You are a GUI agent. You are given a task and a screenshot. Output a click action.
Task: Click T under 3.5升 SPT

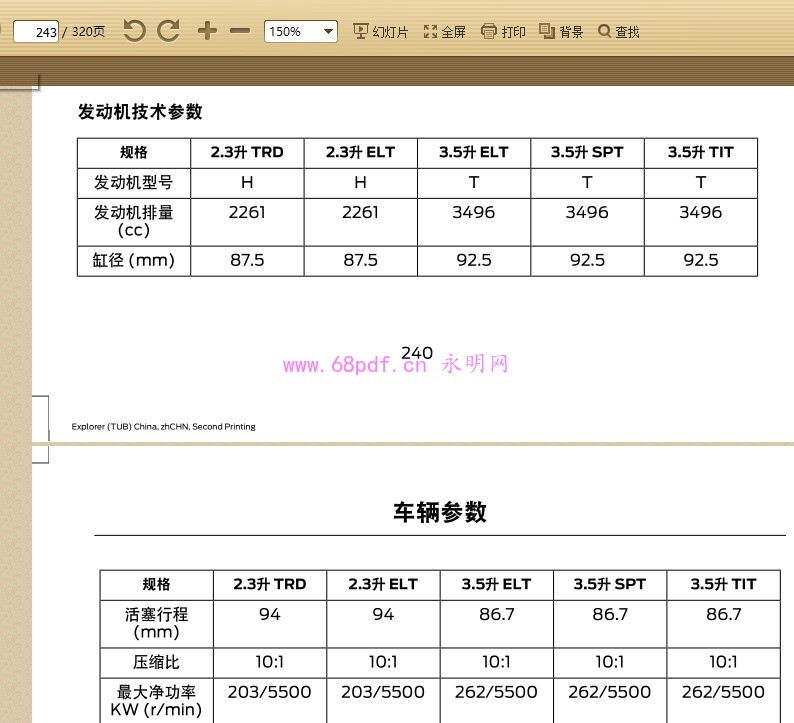[587, 182]
